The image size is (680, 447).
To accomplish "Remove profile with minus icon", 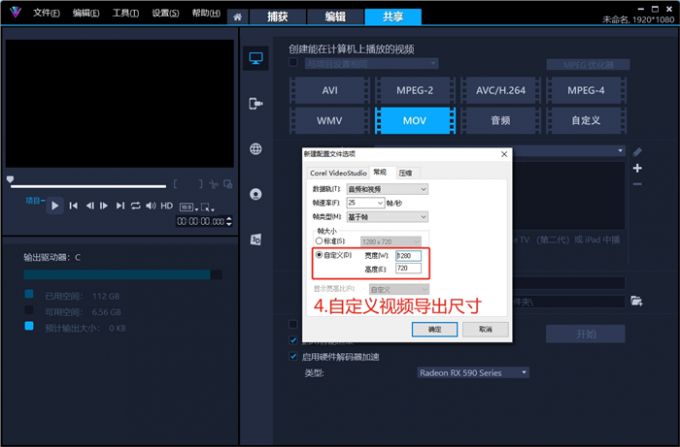I will tap(637, 184).
